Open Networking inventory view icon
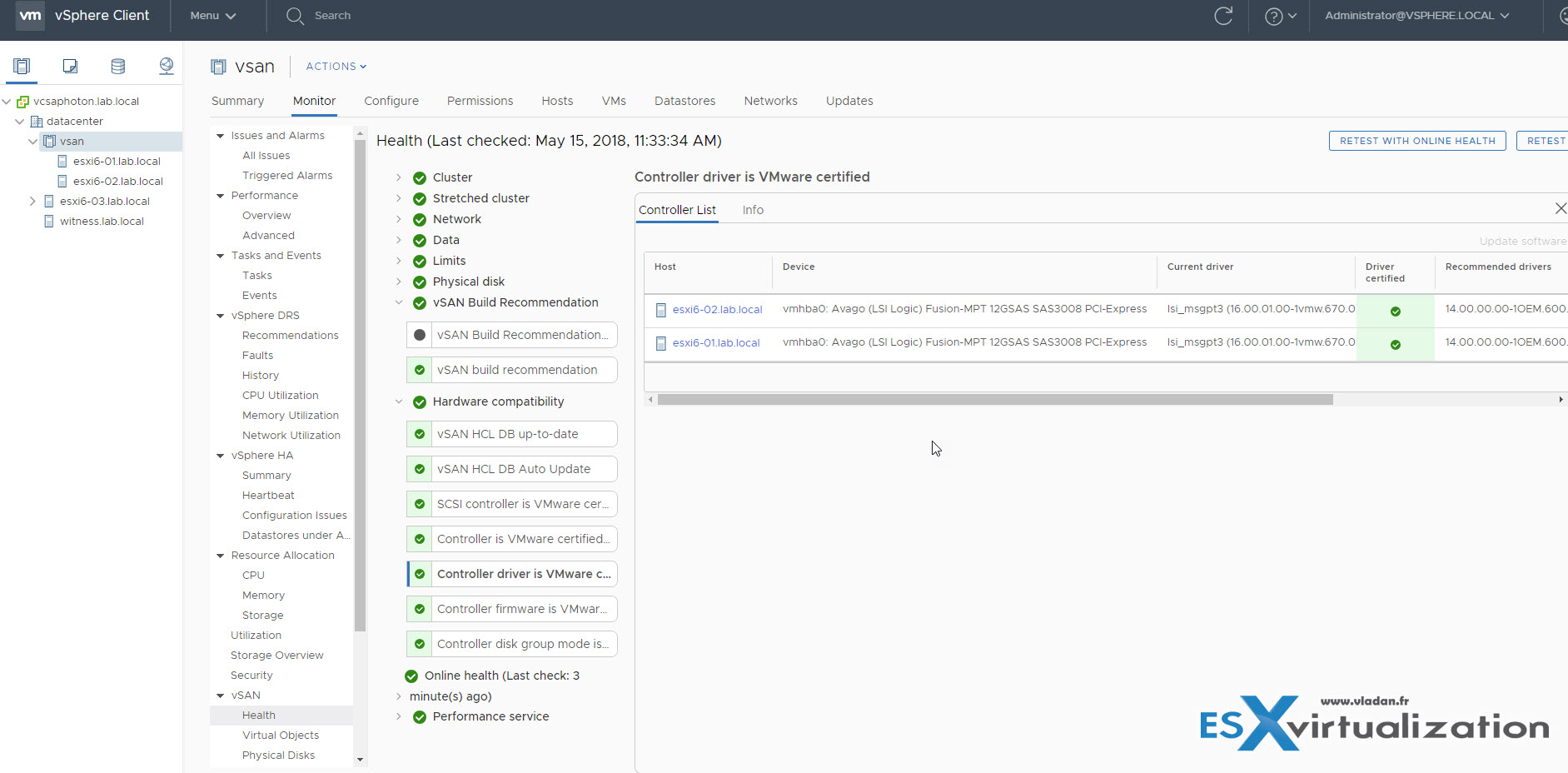This screenshot has height=773, width=1568. pos(167,66)
